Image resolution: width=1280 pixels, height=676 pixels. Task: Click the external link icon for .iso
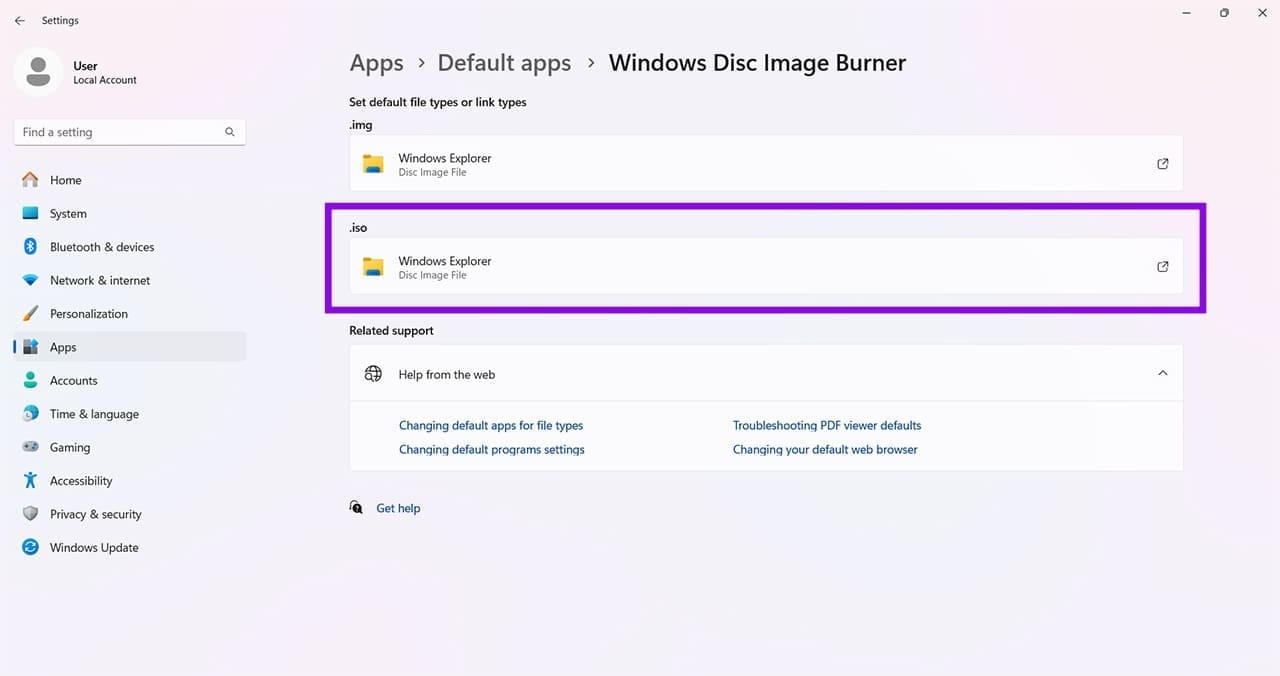tap(1162, 267)
